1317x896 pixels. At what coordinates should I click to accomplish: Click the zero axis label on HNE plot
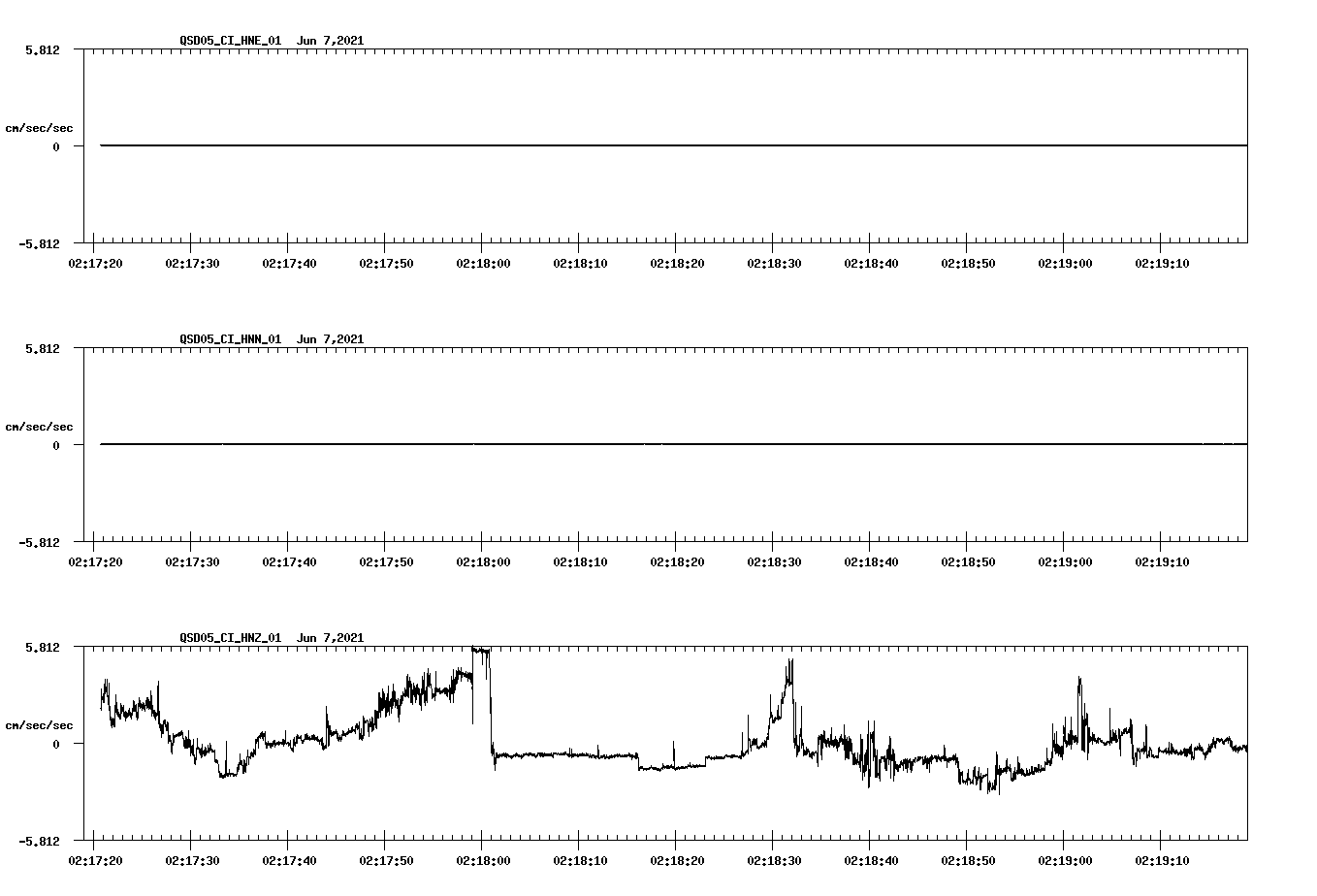point(56,146)
